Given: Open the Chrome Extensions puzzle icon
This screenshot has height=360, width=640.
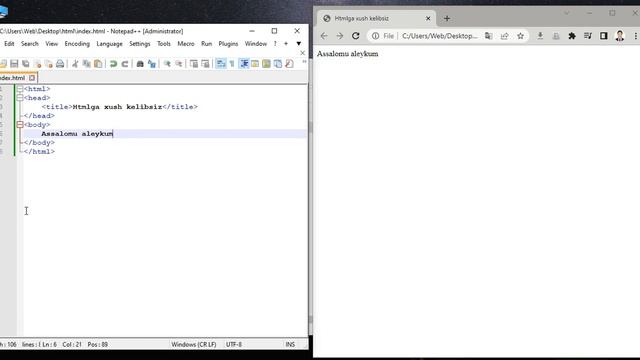Looking at the screenshot, I should [572, 36].
